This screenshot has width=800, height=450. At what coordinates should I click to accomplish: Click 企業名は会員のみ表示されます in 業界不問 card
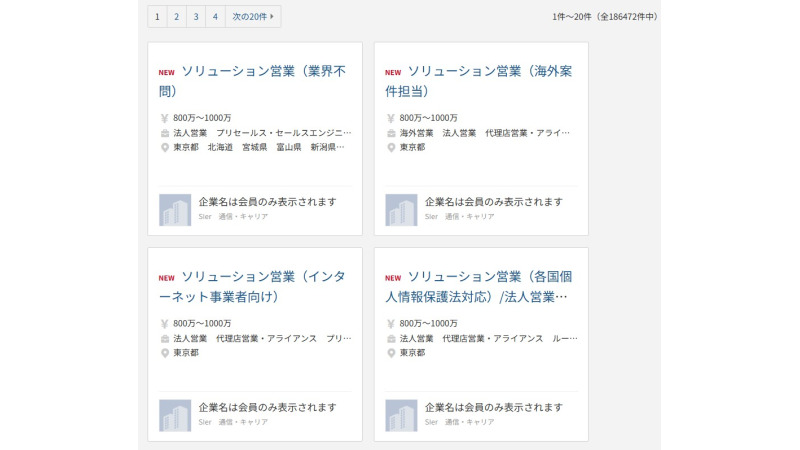(267, 202)
